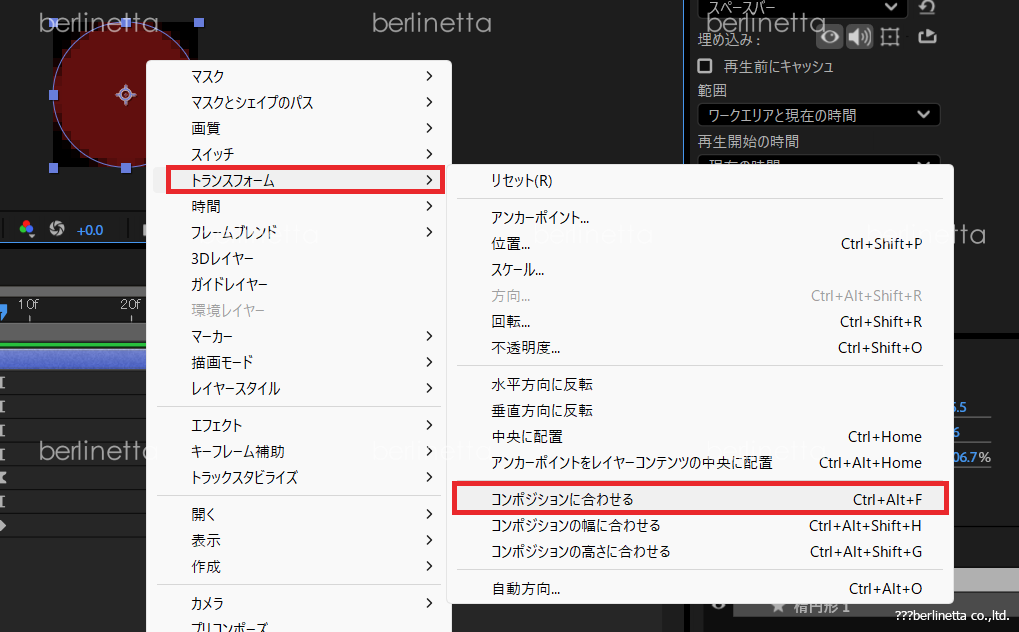1019x632 pixels.
Task: Click リセット(R) in the transform submenu
Action: coord(521,181)
